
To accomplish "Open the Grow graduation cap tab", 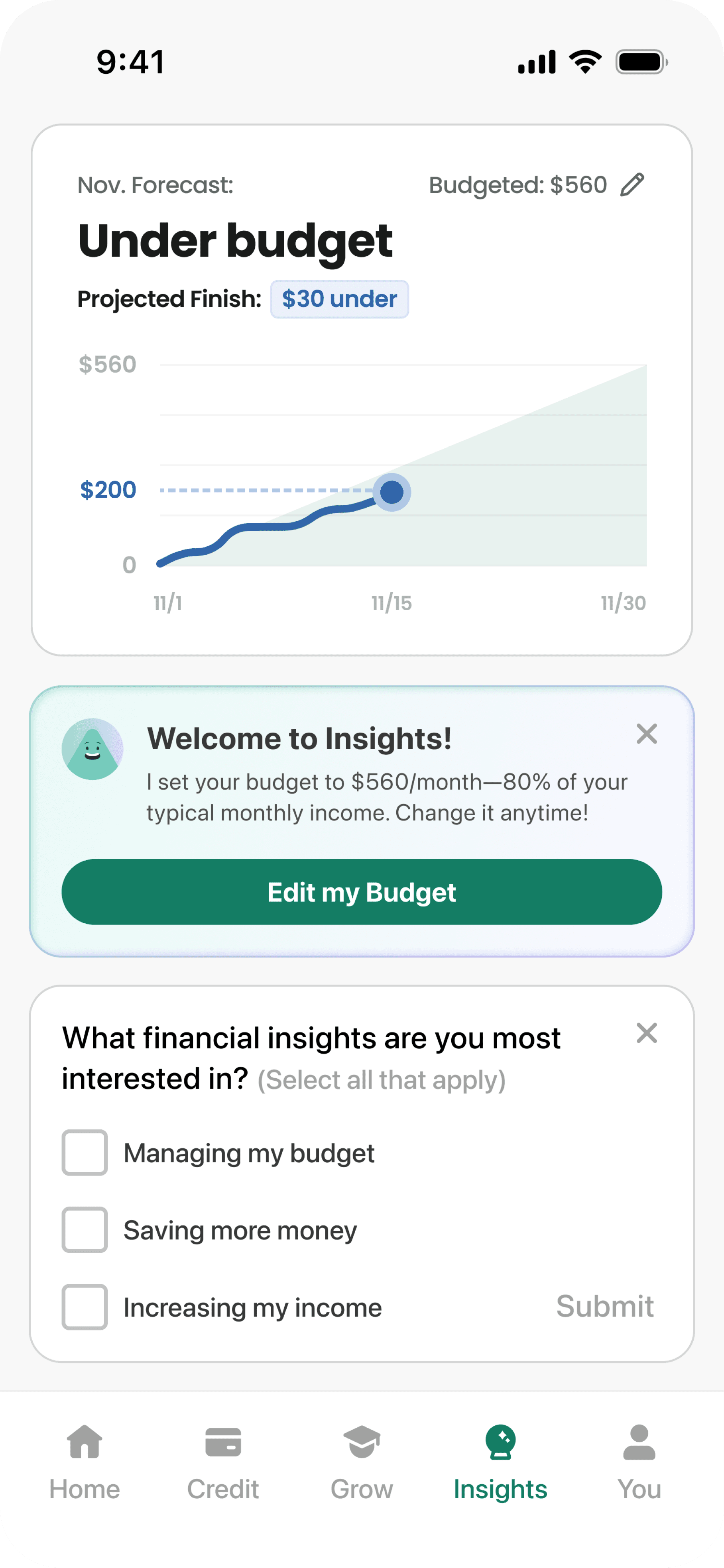I will (362, 1442).
